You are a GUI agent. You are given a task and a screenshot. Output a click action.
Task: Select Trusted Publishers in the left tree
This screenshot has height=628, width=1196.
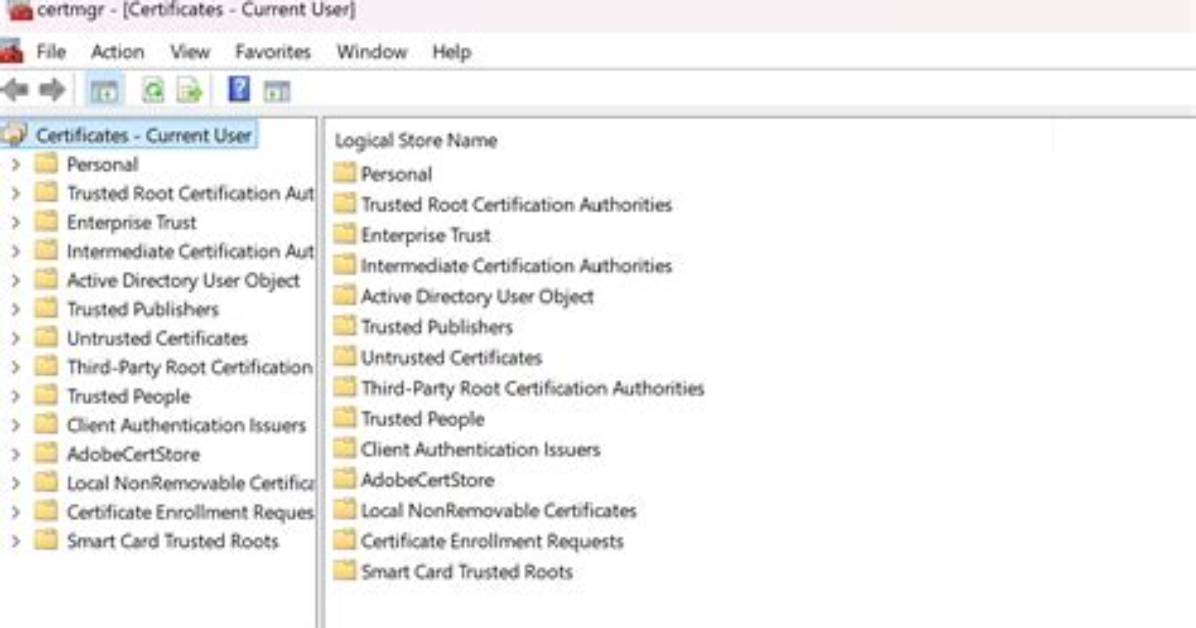click(143, 309)
